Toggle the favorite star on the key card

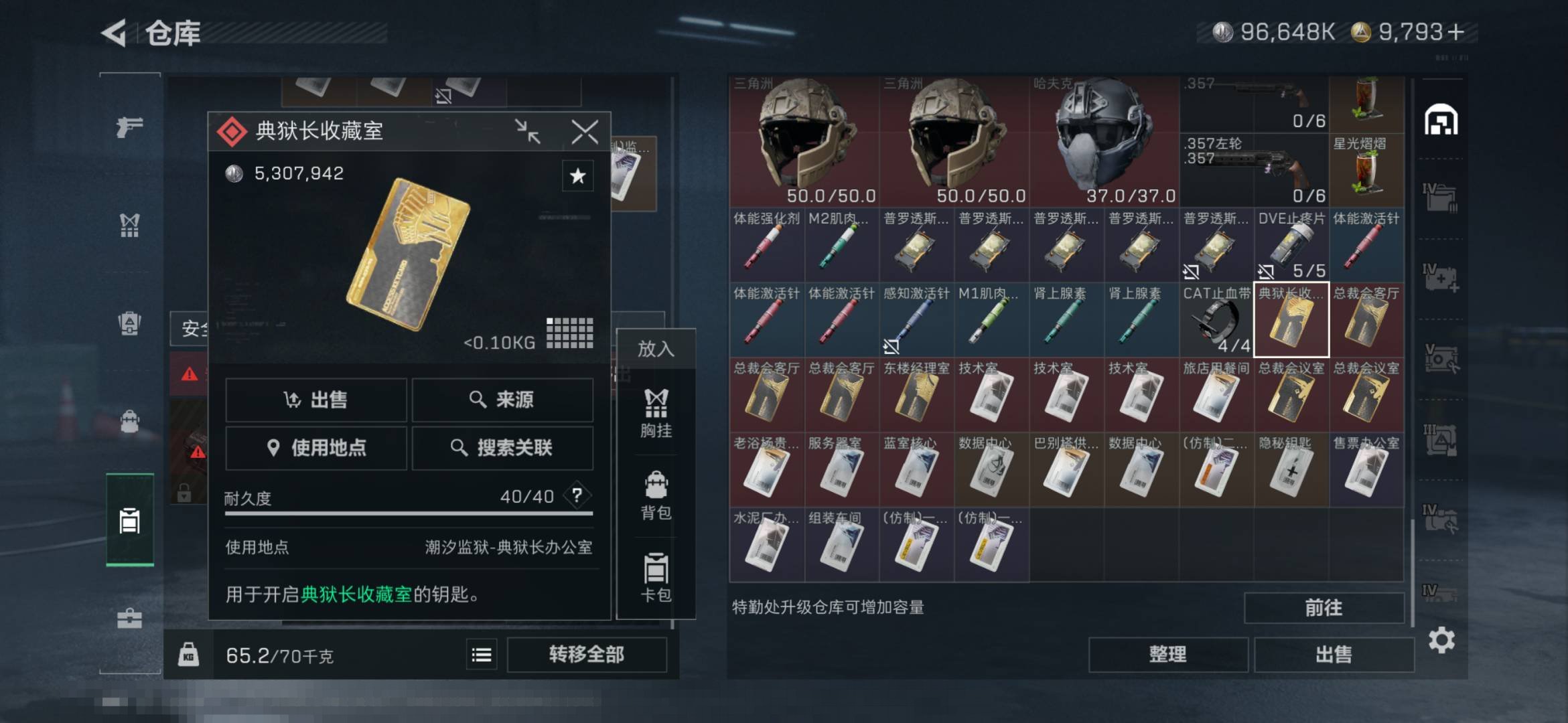pos(577,176)
